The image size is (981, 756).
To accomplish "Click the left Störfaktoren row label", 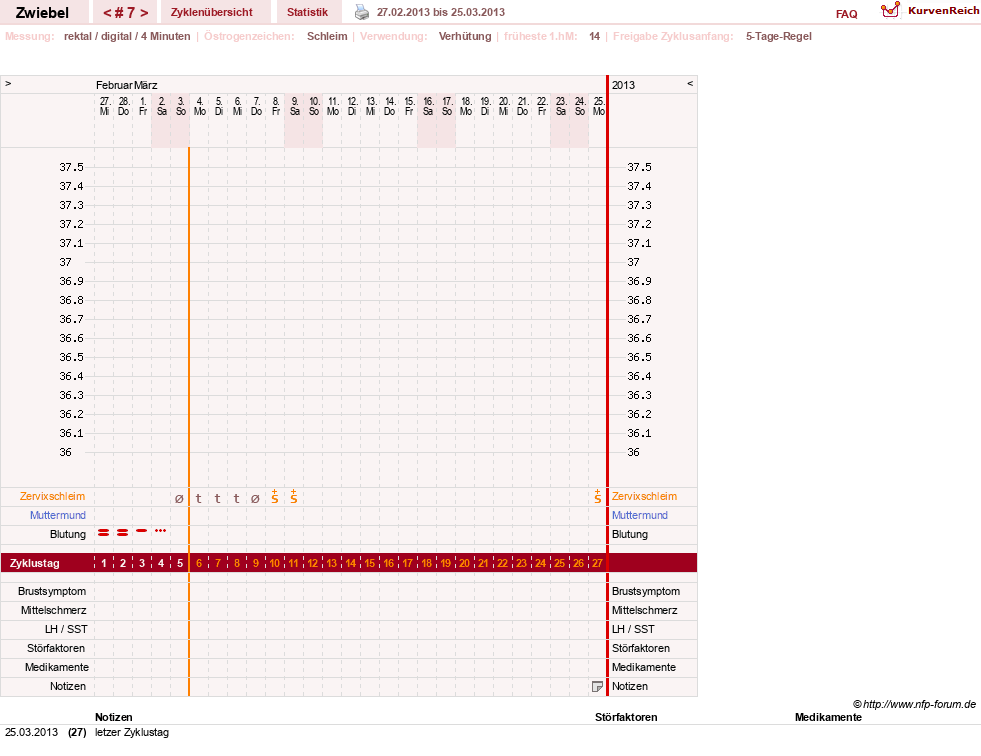I will tap(56, 648).
